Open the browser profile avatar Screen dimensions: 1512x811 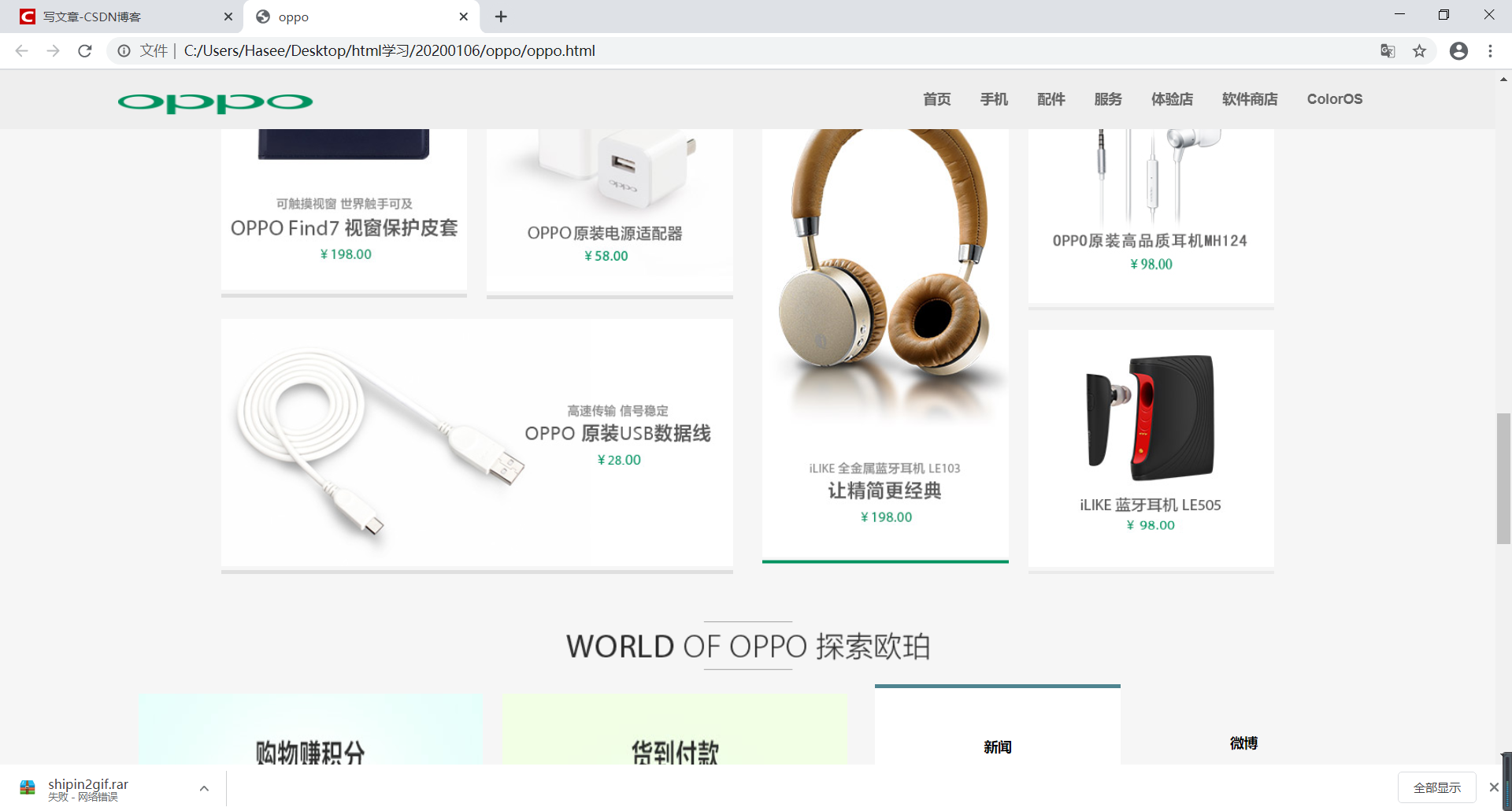pos(1459,50)
